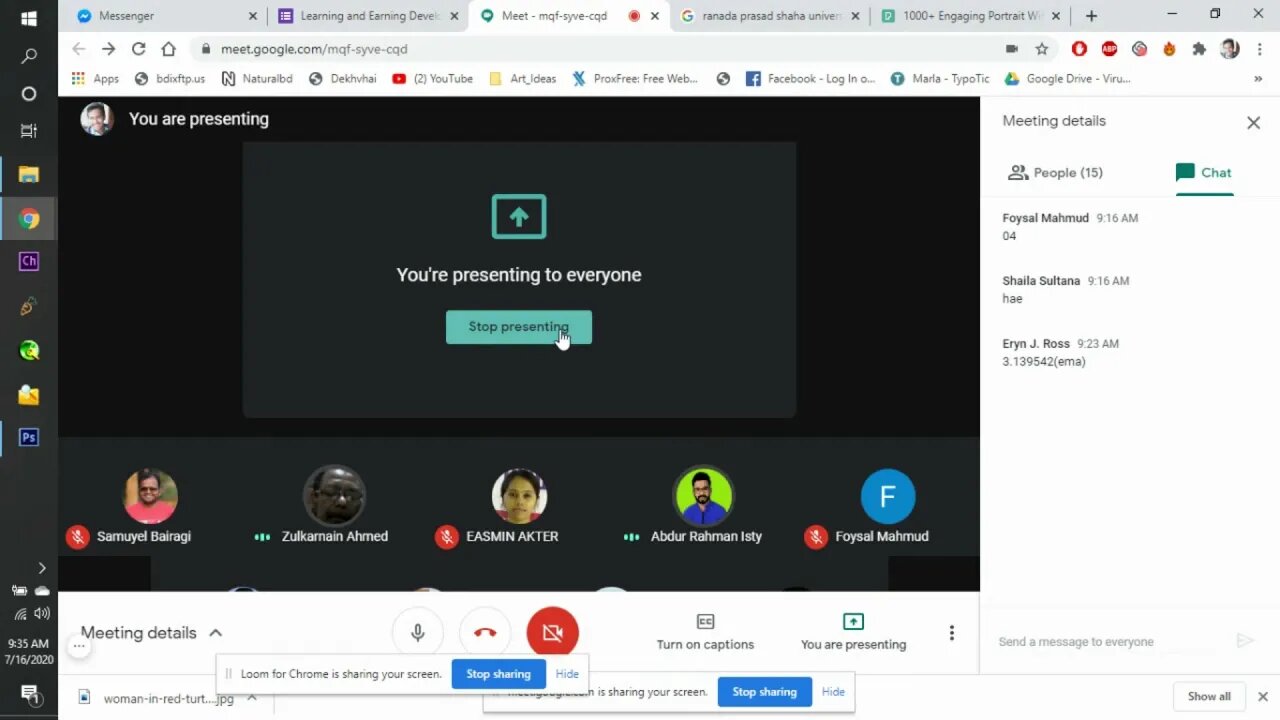Open Adobe Photoshop from the taskbar

[28, 437]
